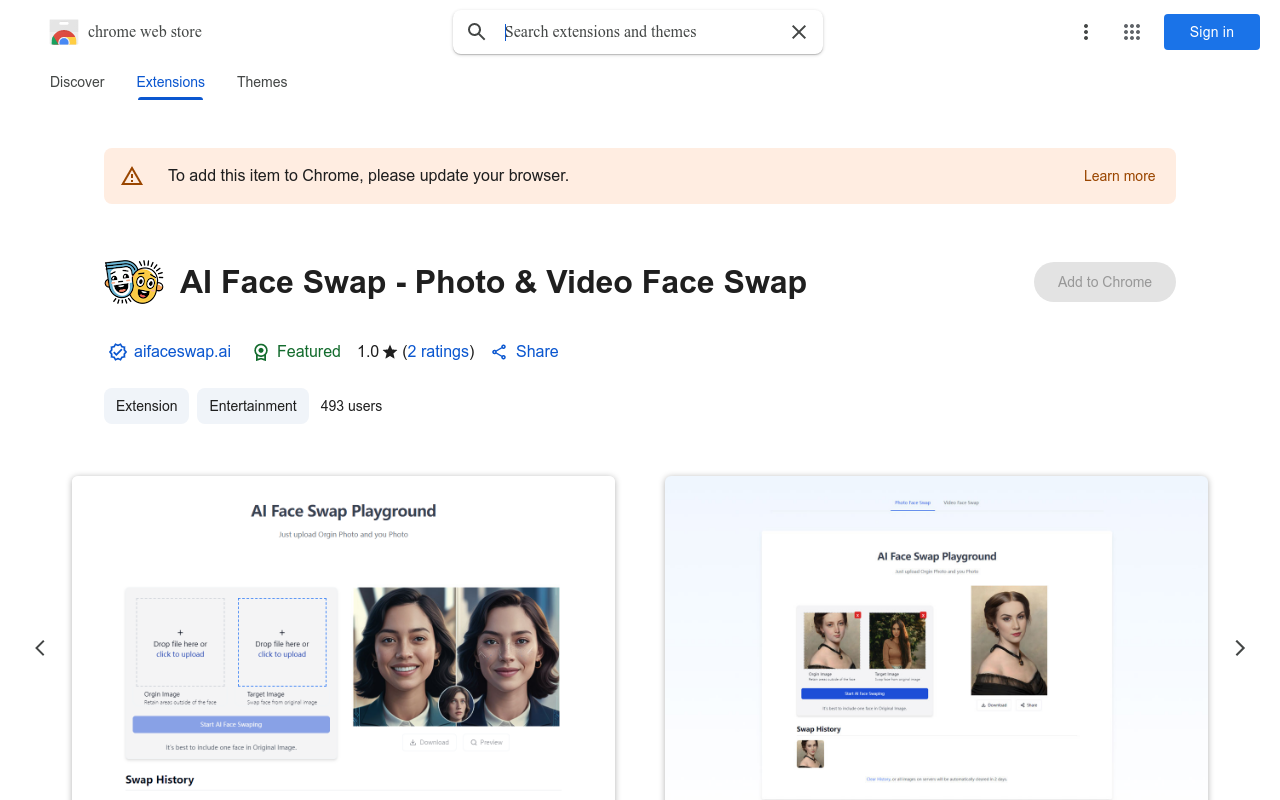Click the chrome web store title text
The image size is (1280, 800).
pos(145,32)
